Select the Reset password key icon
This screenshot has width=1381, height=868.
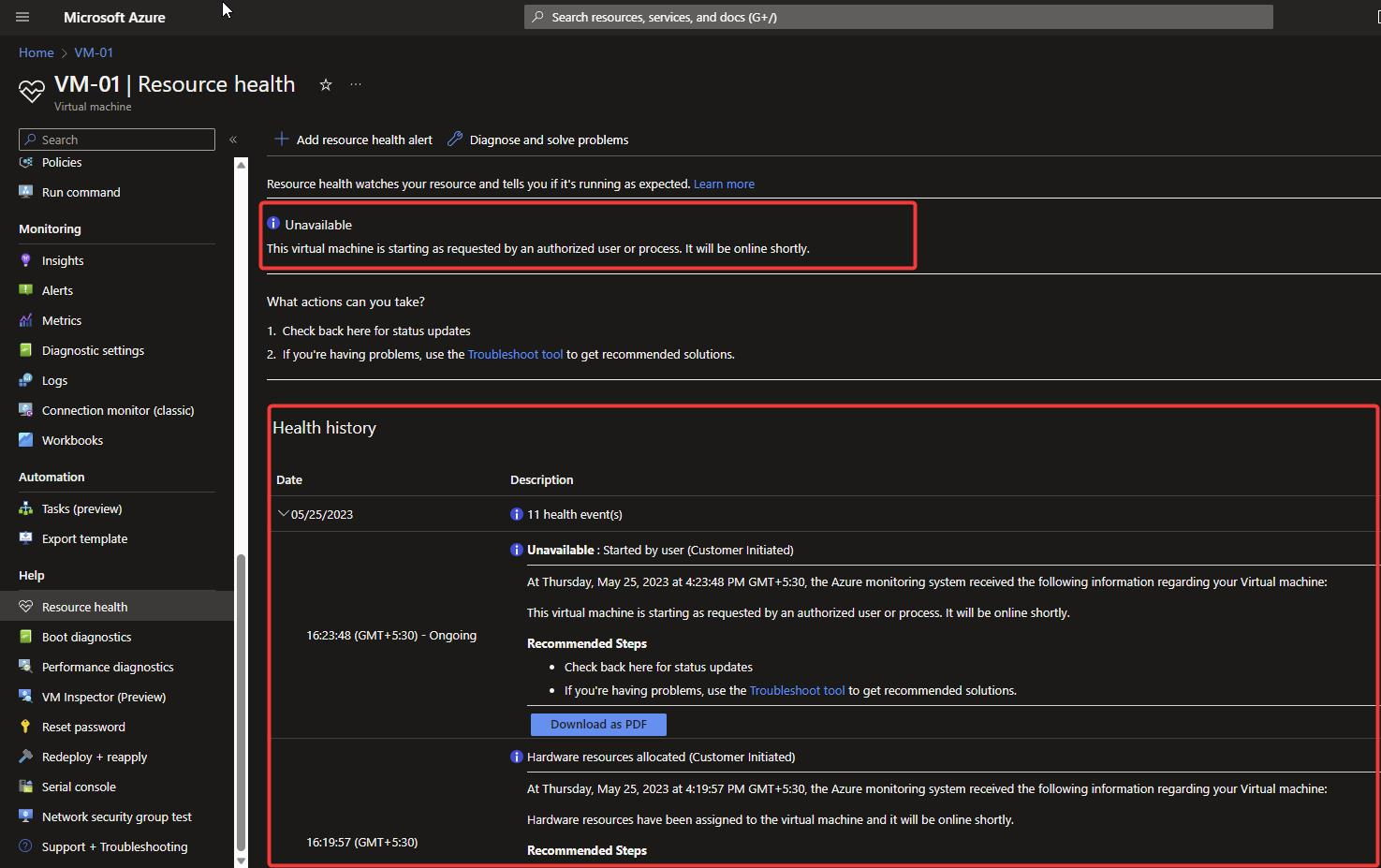(x=26, y=727)
